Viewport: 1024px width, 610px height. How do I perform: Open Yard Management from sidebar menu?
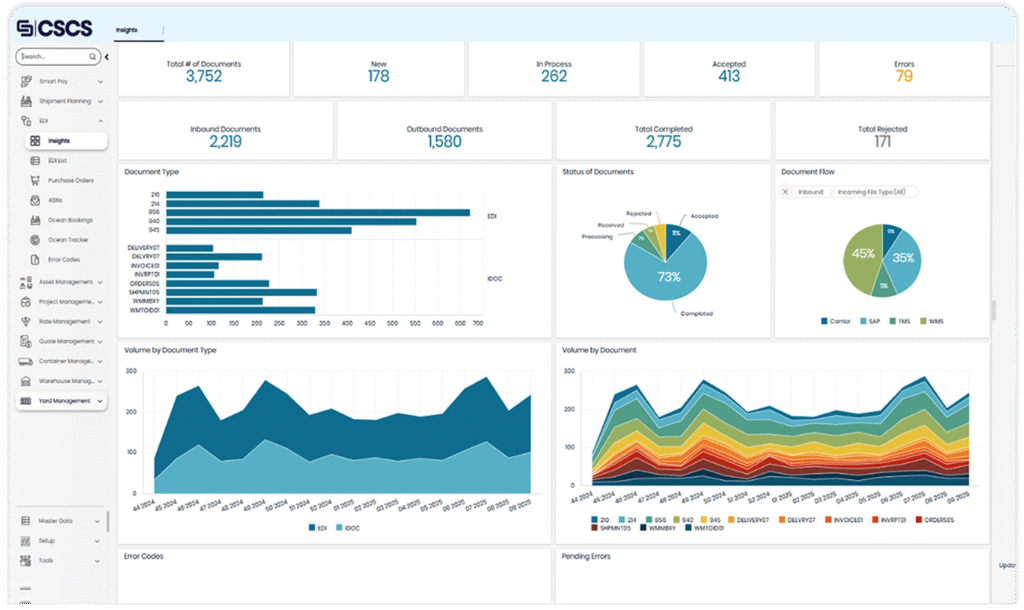(x=60, y=400)
